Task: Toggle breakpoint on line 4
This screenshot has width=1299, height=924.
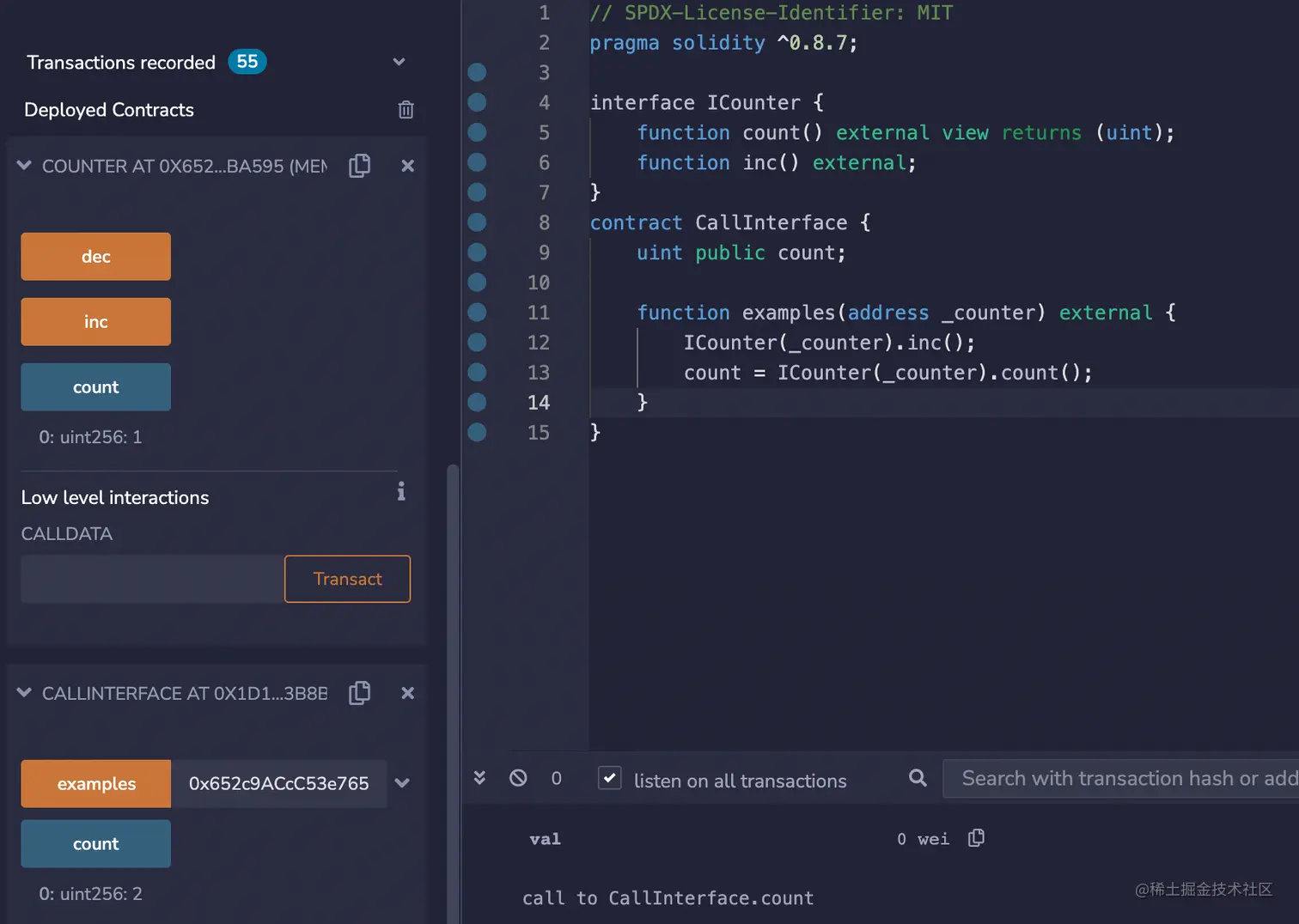Action: pos(477,102)
